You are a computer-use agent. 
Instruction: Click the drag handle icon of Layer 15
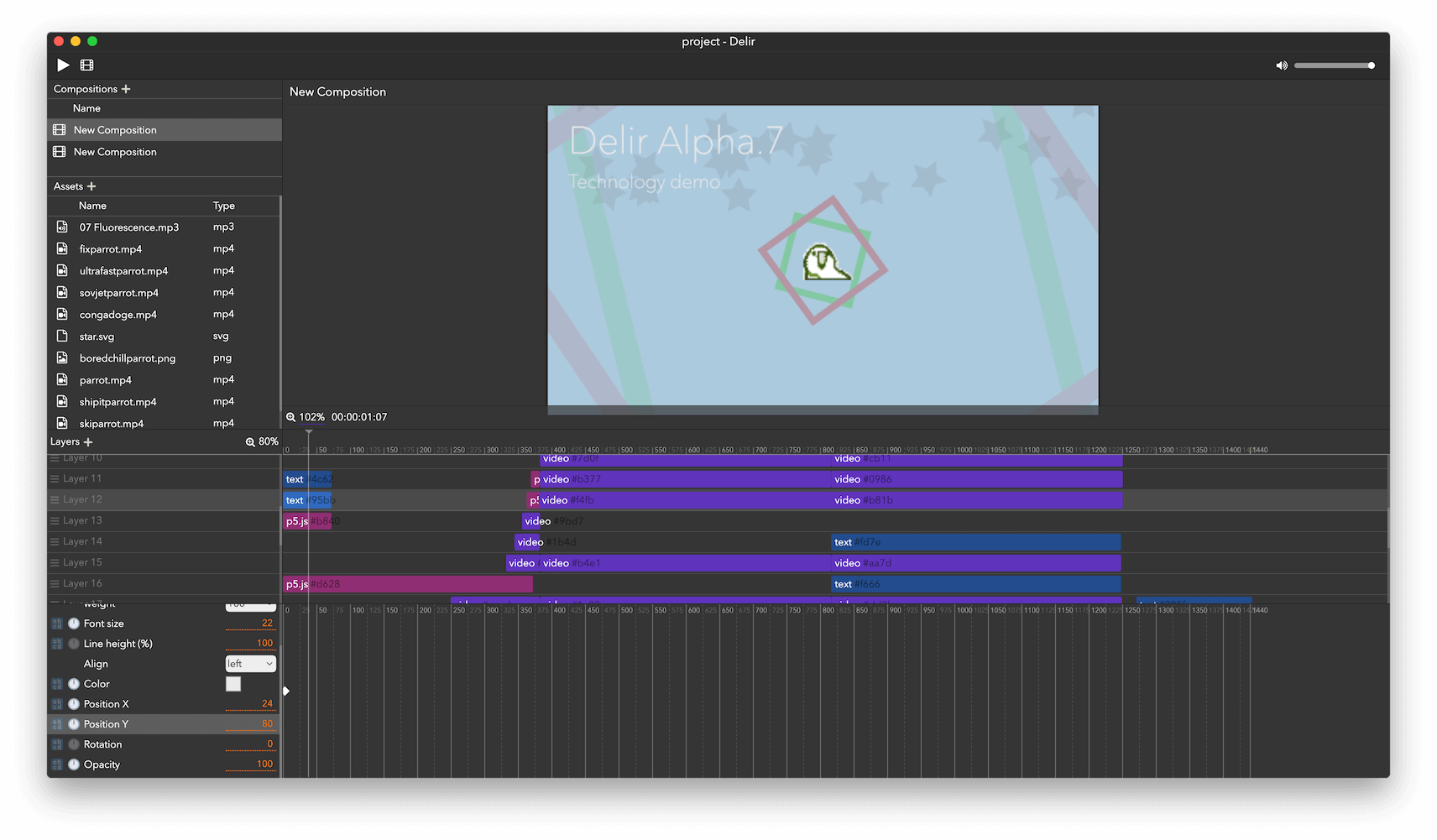click(x=55, y=563)
